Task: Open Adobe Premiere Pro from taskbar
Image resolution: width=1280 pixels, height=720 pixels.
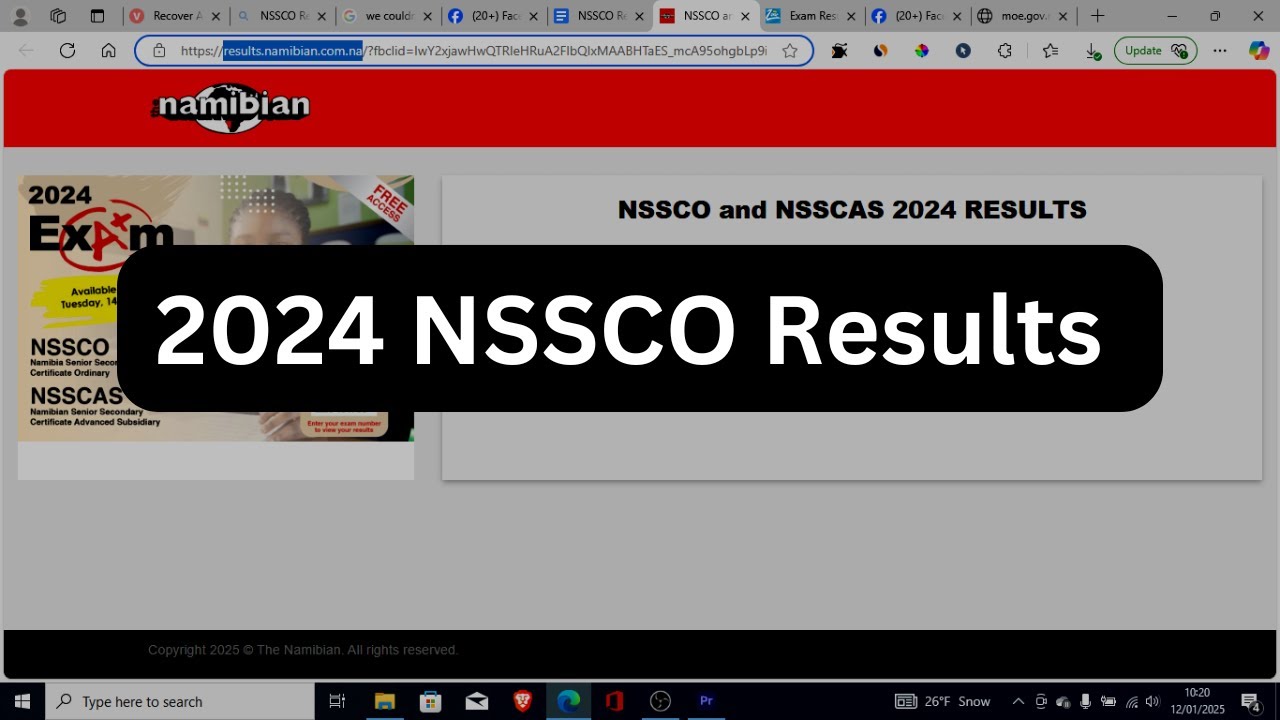Action: coord(706,701)
